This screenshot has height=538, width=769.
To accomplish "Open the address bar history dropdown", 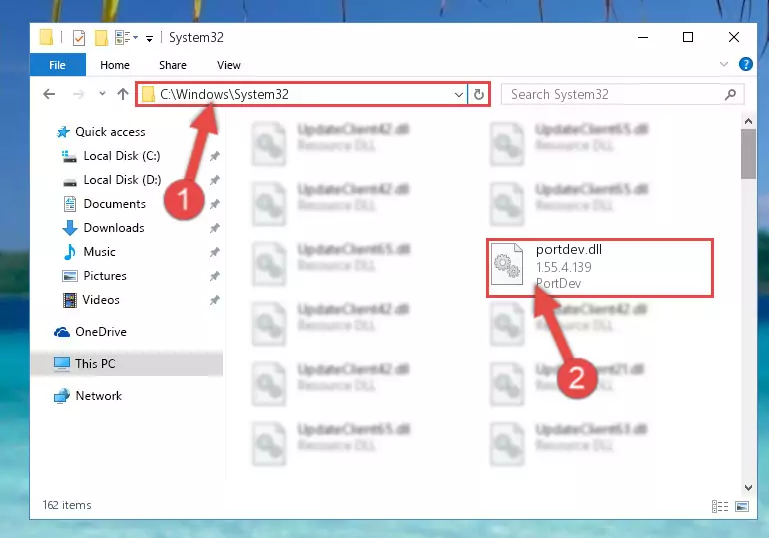I will 459,94.
